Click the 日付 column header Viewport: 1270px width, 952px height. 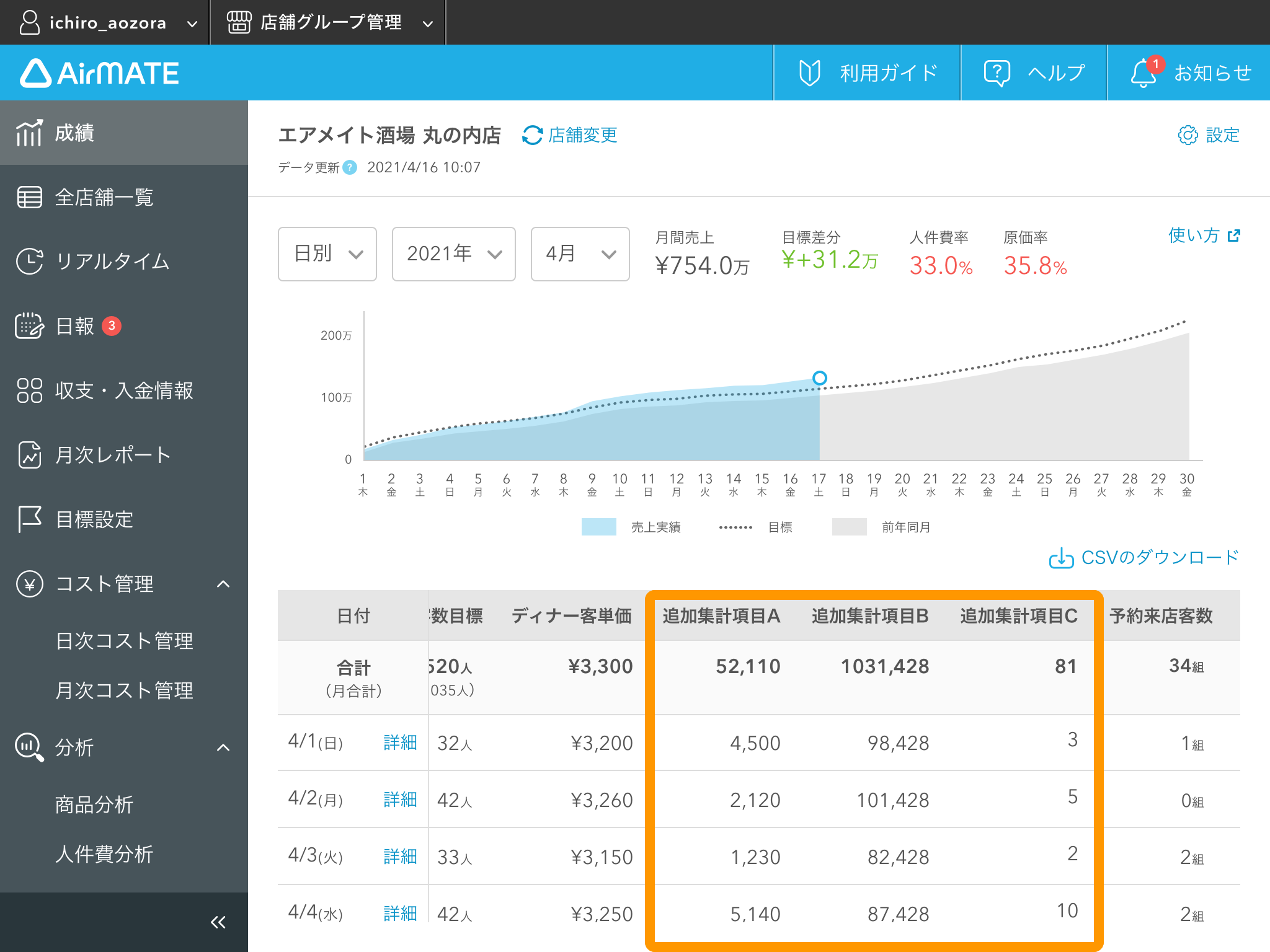click(353, 615)
